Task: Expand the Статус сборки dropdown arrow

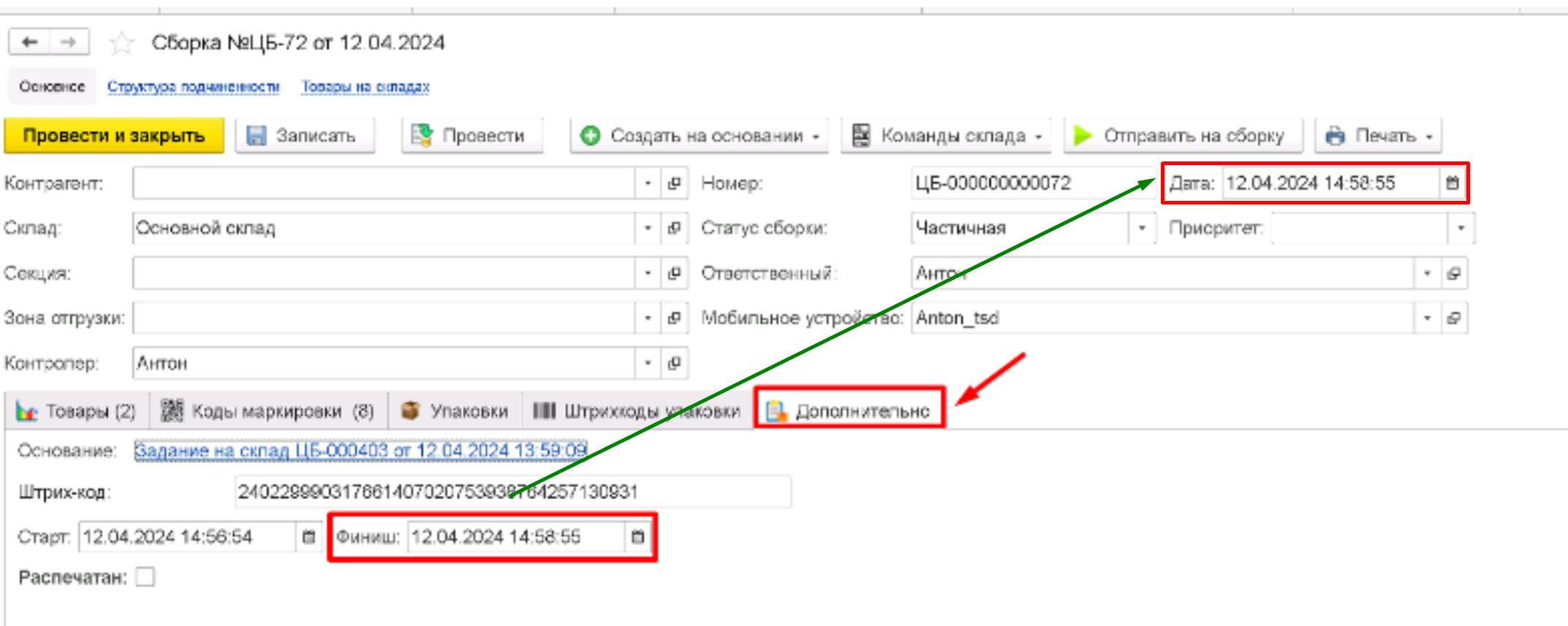Action: point(1141,228)
